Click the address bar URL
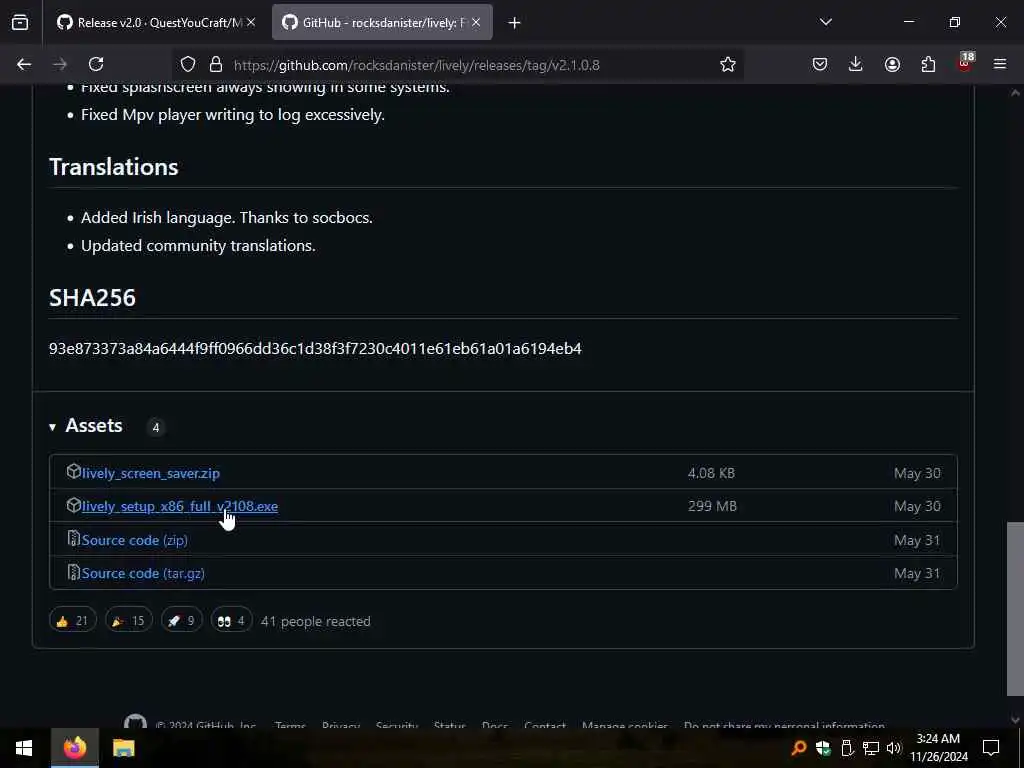 point(416,65)
